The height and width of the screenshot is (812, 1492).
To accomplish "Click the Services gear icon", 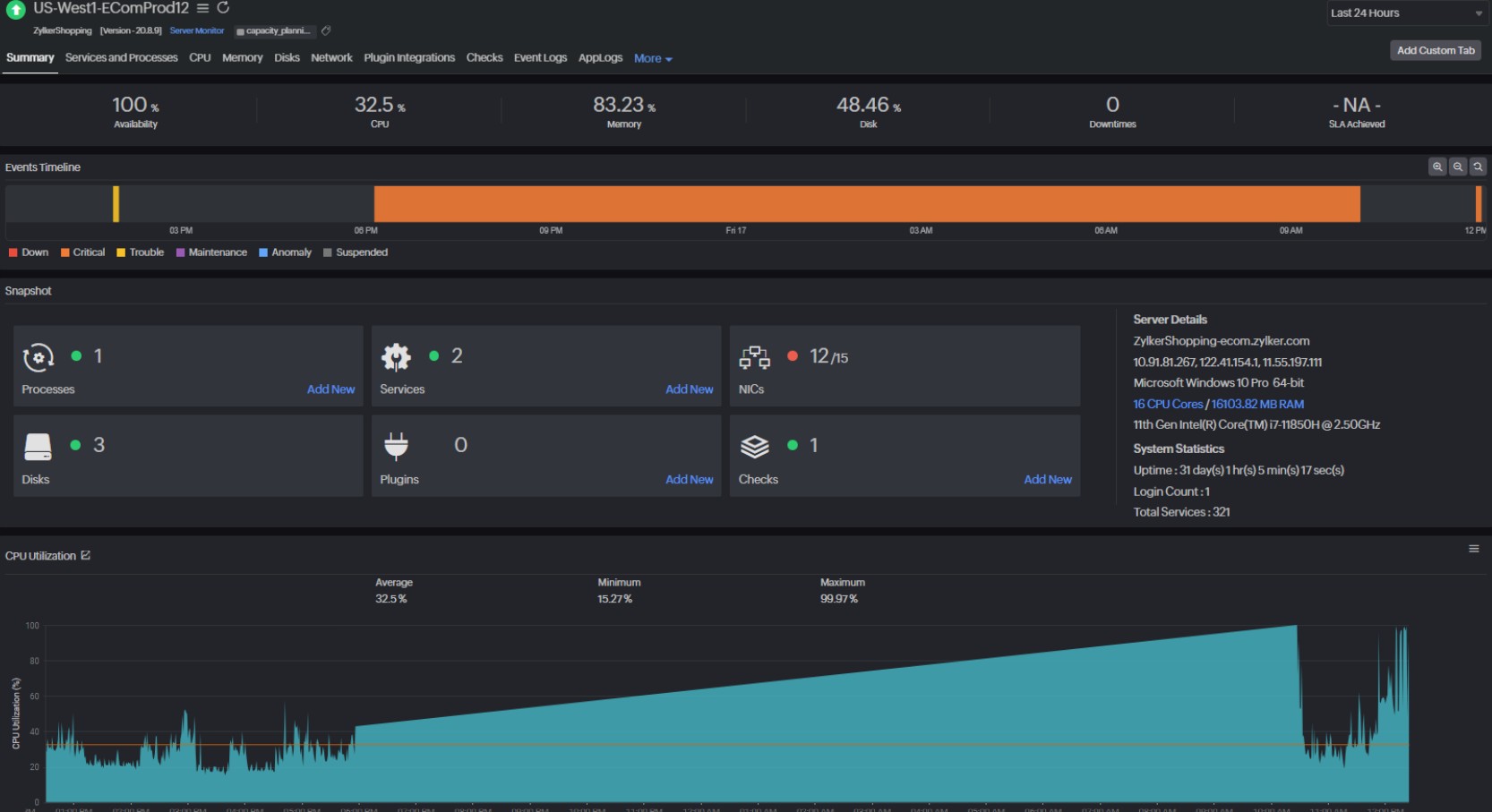I will (397, 355).
